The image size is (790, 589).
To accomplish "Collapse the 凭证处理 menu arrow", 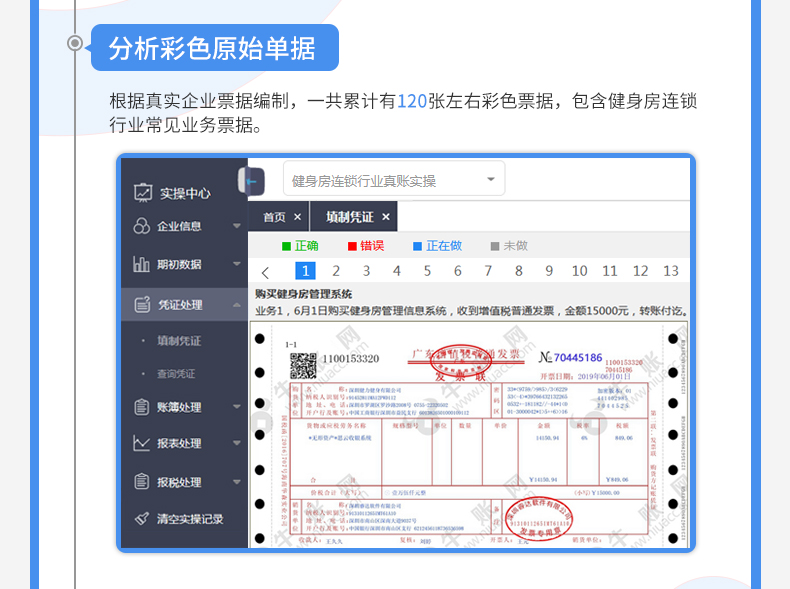I will coord(237,304).
